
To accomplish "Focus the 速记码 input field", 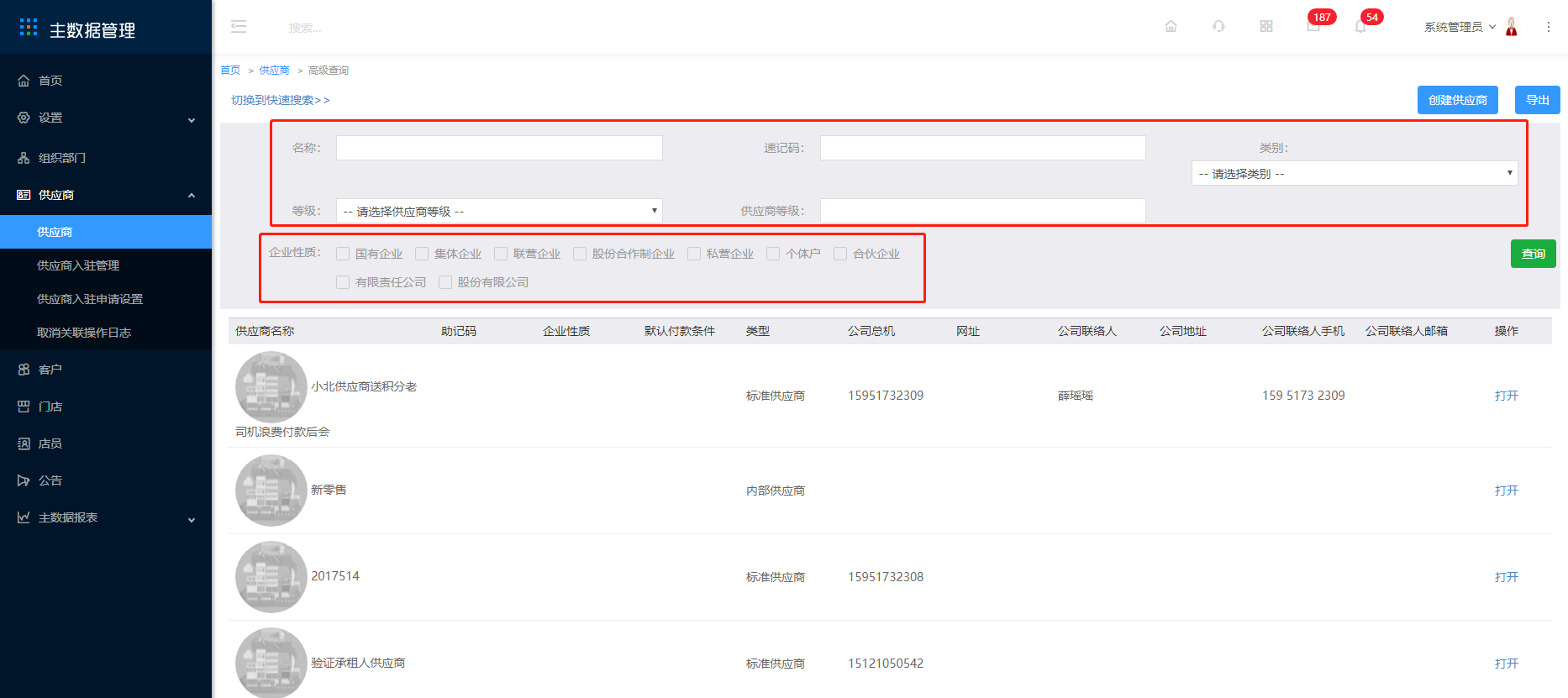I will click(983, 148).
